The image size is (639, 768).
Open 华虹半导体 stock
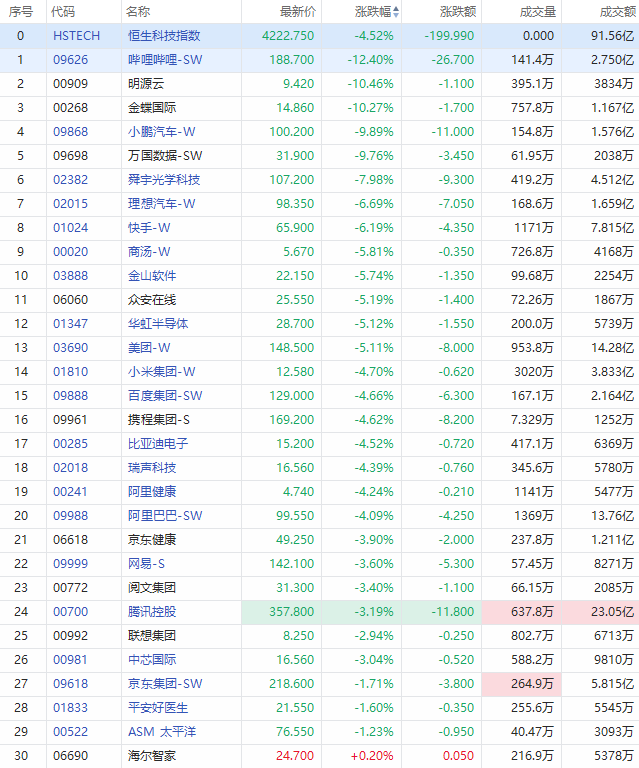158,324
